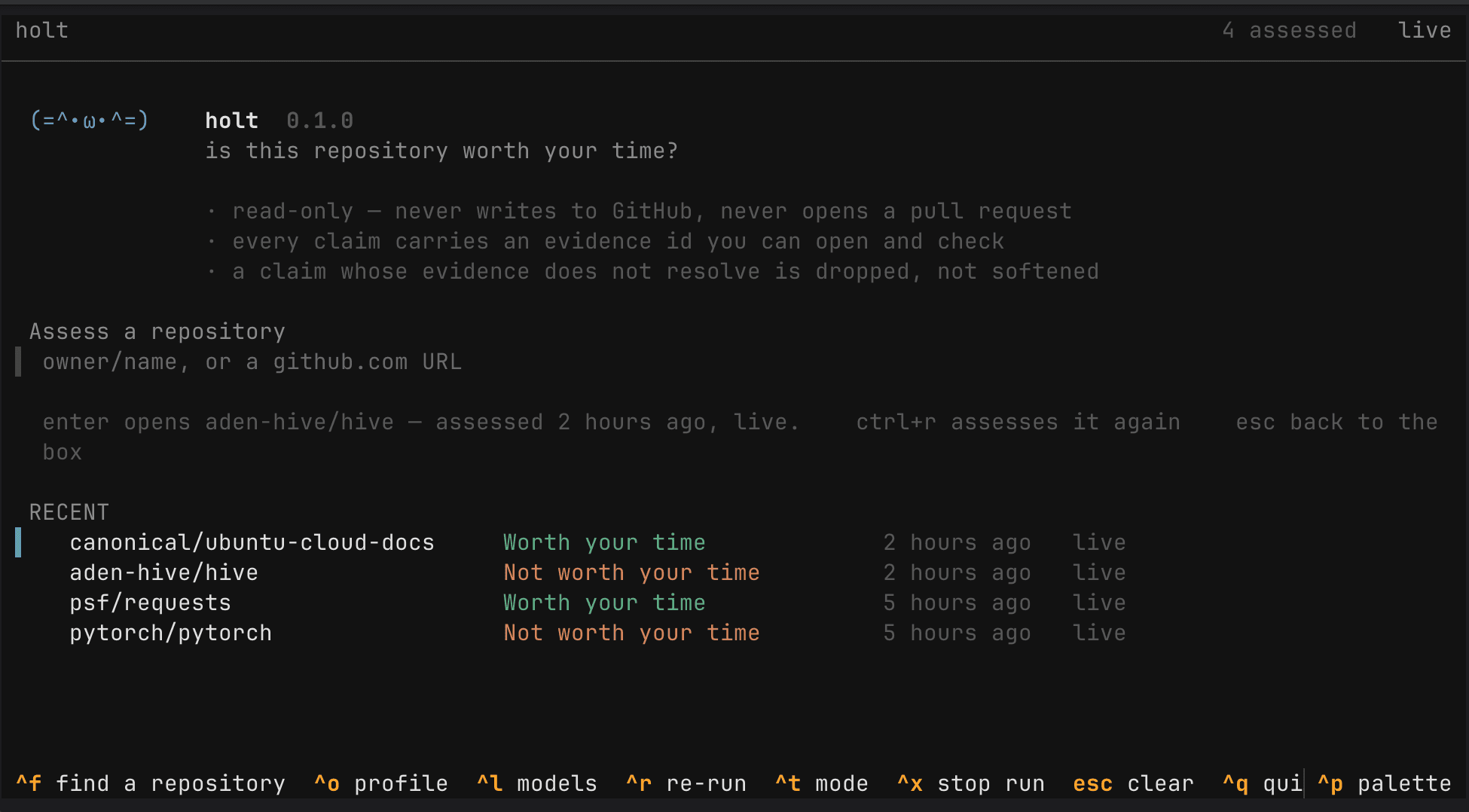Click 'Not worth your time' verdict for aden-hive/hive
Screen dimensions: 1469x812
(x=632, y=573)
